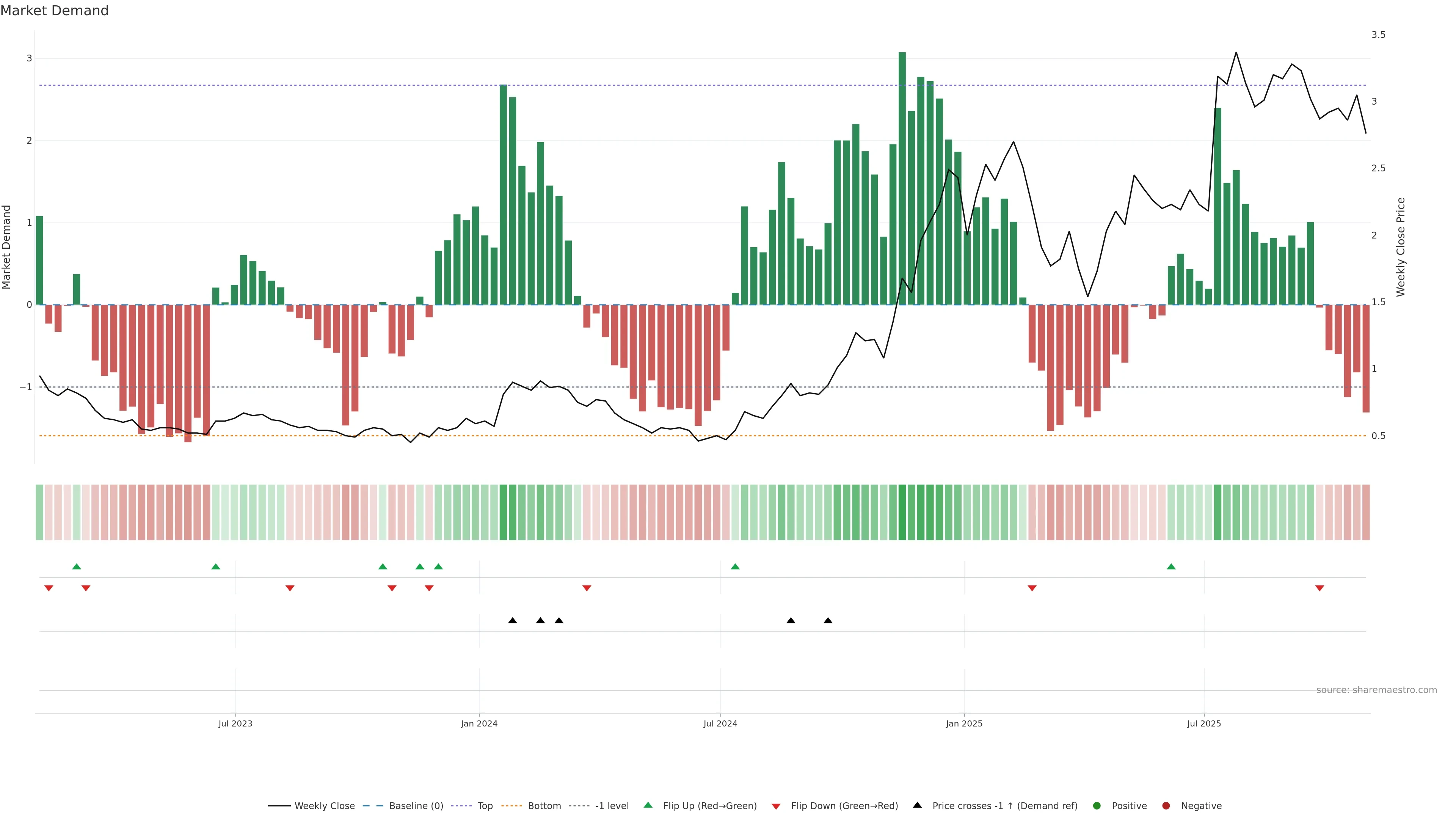This screenshot has height=819, width=1456.
Task: Toggle the Top dotted line legend entry
Action: [x=485, y=805]
